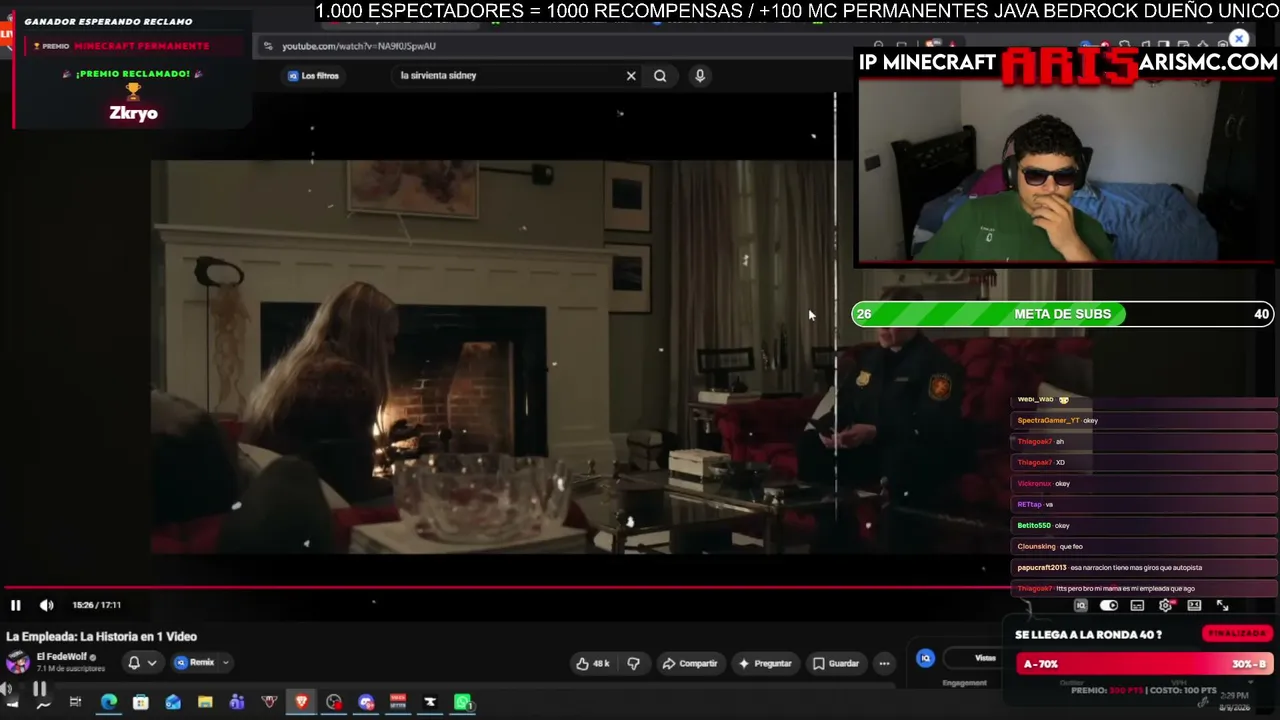Click the Preguntar button
This screenshot has width=1280, height=720.
click(765, 663)
